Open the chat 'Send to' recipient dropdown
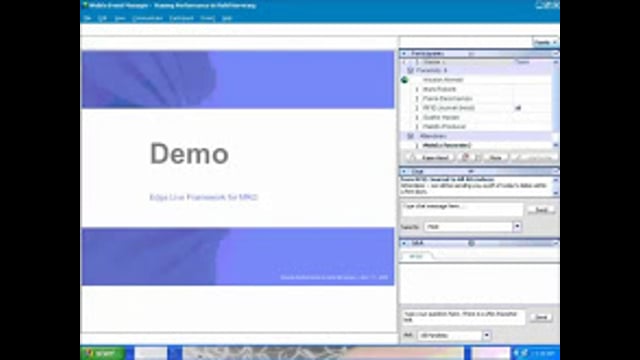The height and width of the screenshot is (360, 640). 517,227
